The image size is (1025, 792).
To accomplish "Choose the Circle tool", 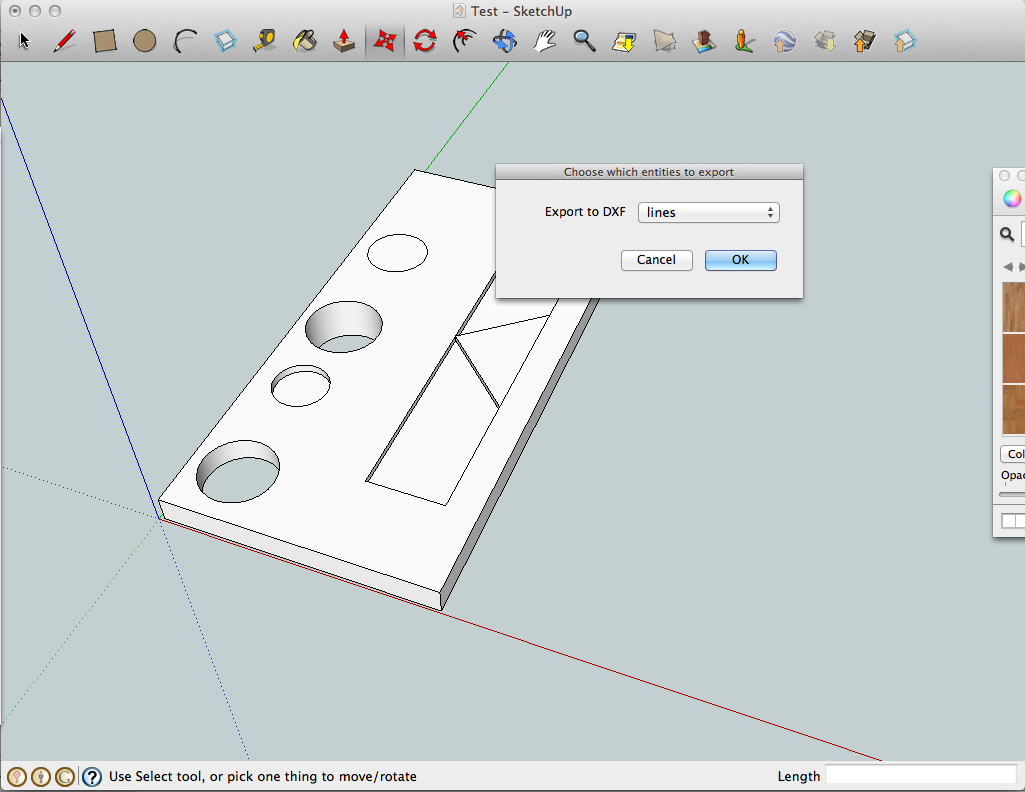I will (x=145, y=41).
